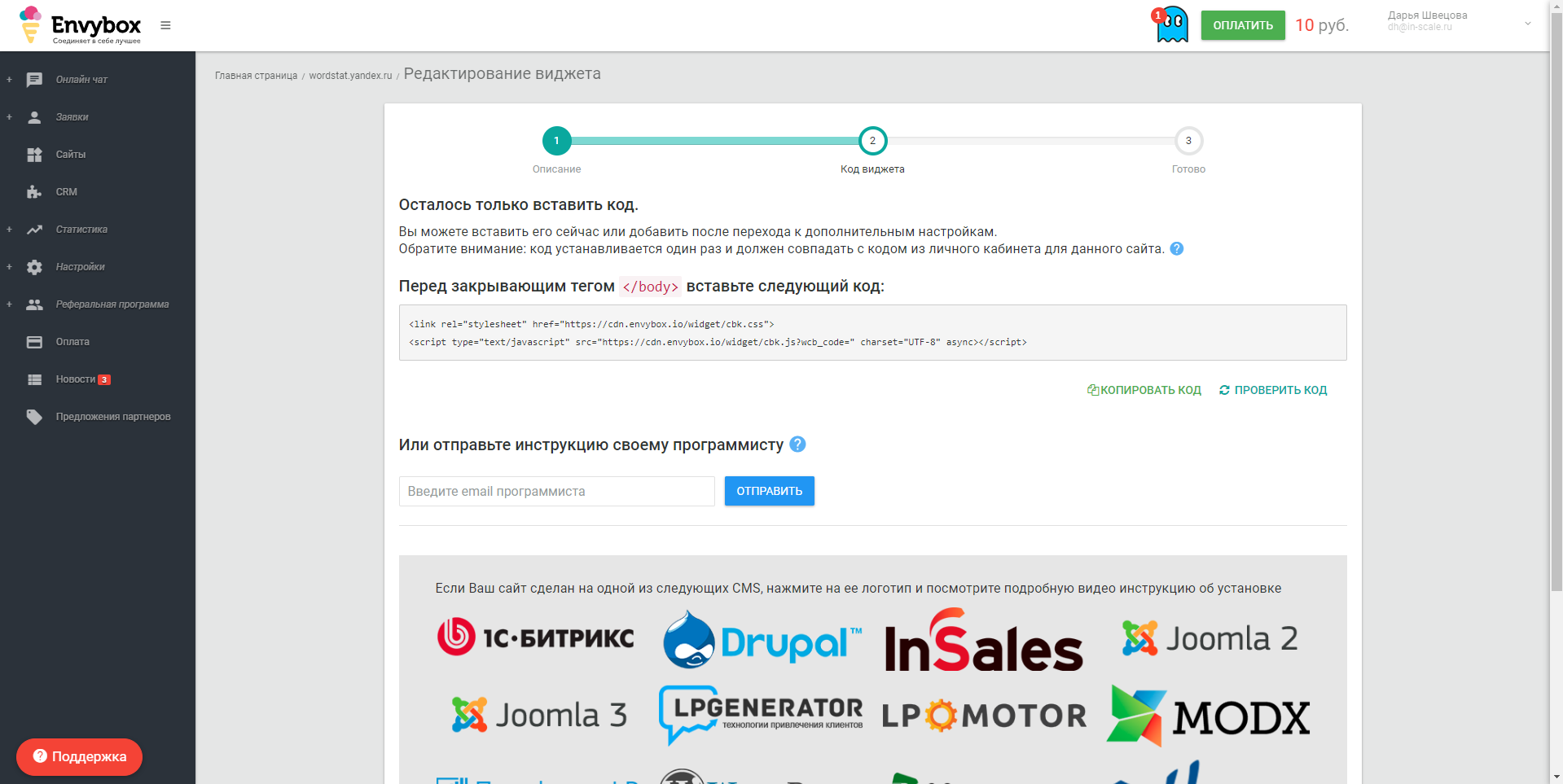This screenshot has height=784, width=1563.
Task: Click the Настройки gear icon
Action: pyautogui.click(x=34, y=267)
